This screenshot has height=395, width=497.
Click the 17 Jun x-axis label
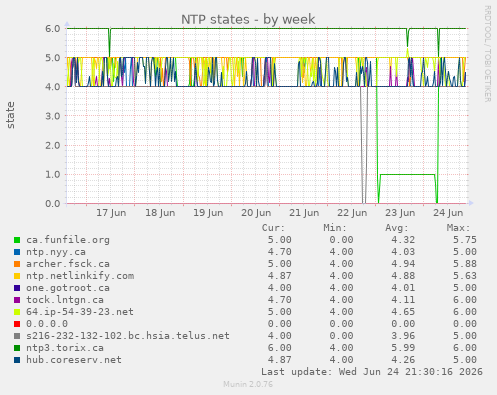111,213
